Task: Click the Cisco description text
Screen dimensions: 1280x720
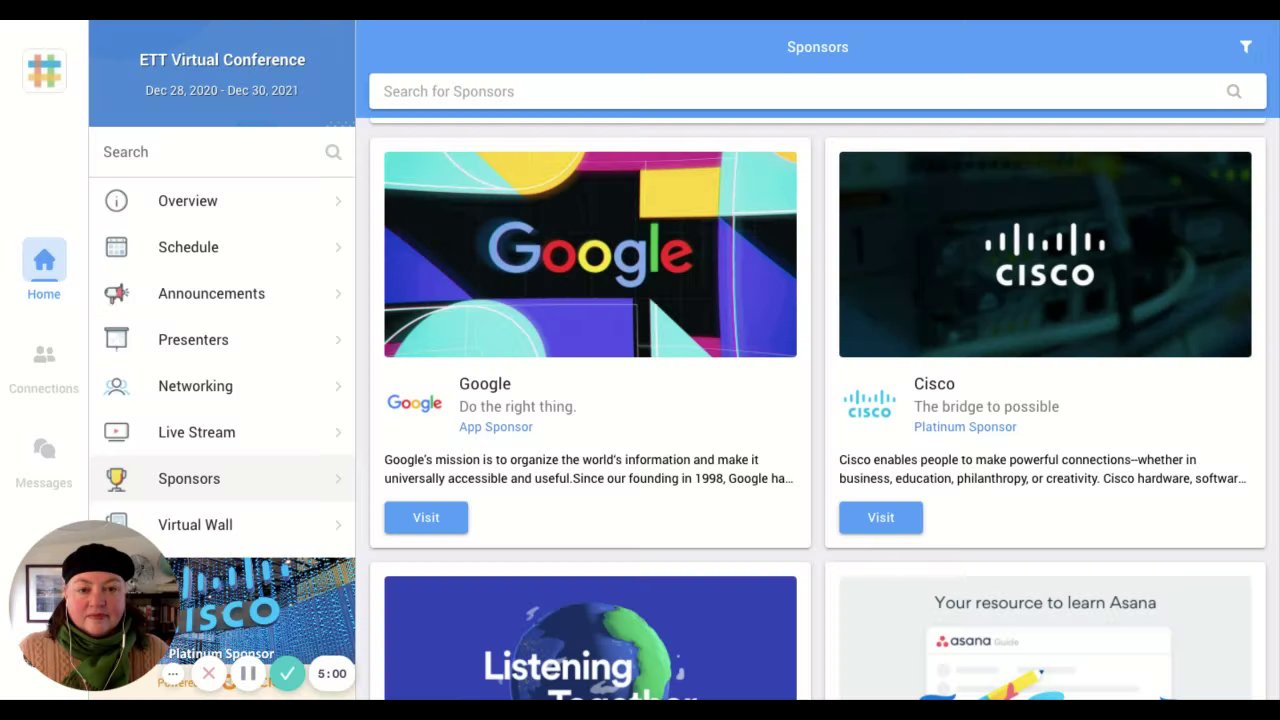Action: [x=1043, y=469]
